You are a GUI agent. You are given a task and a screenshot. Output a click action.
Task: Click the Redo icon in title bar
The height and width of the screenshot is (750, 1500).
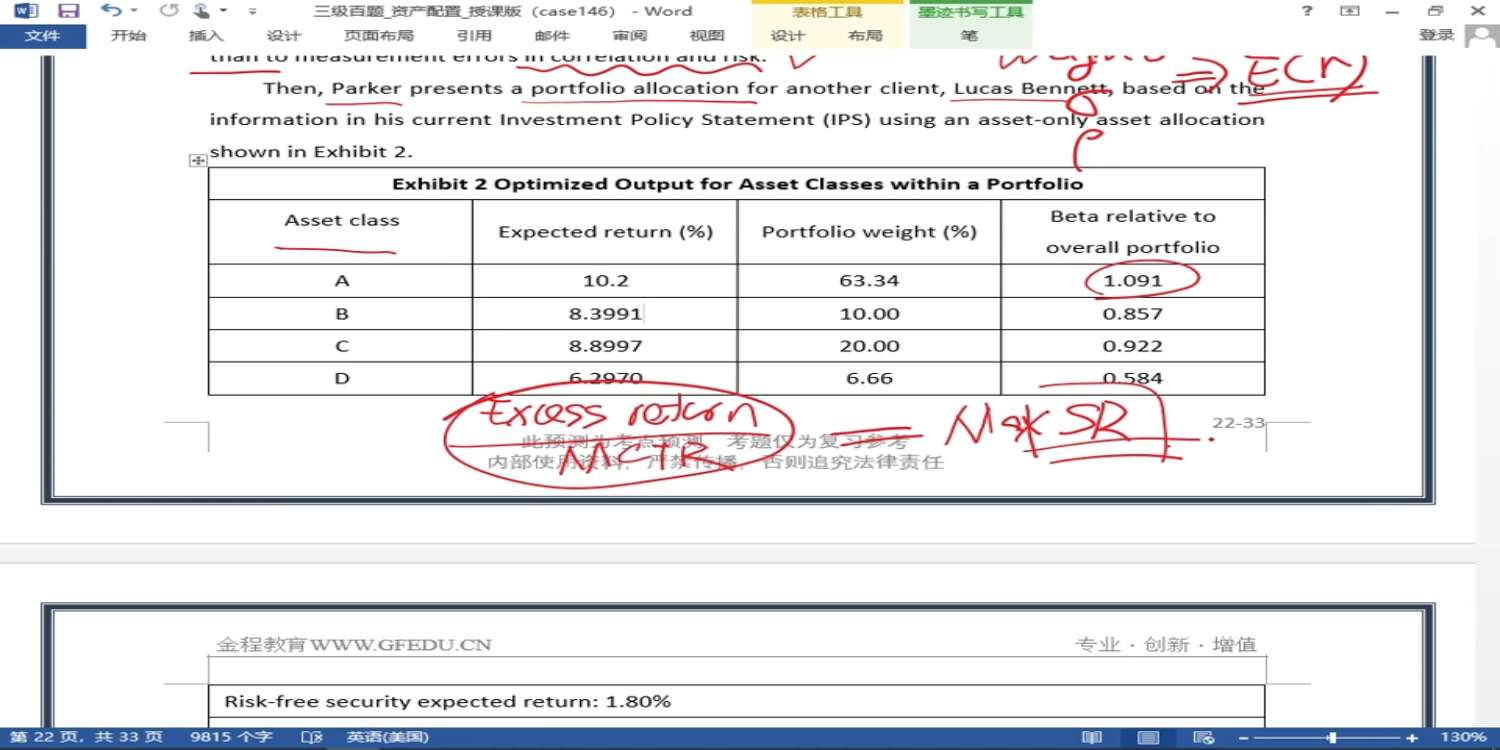click(x=169, y=11)
